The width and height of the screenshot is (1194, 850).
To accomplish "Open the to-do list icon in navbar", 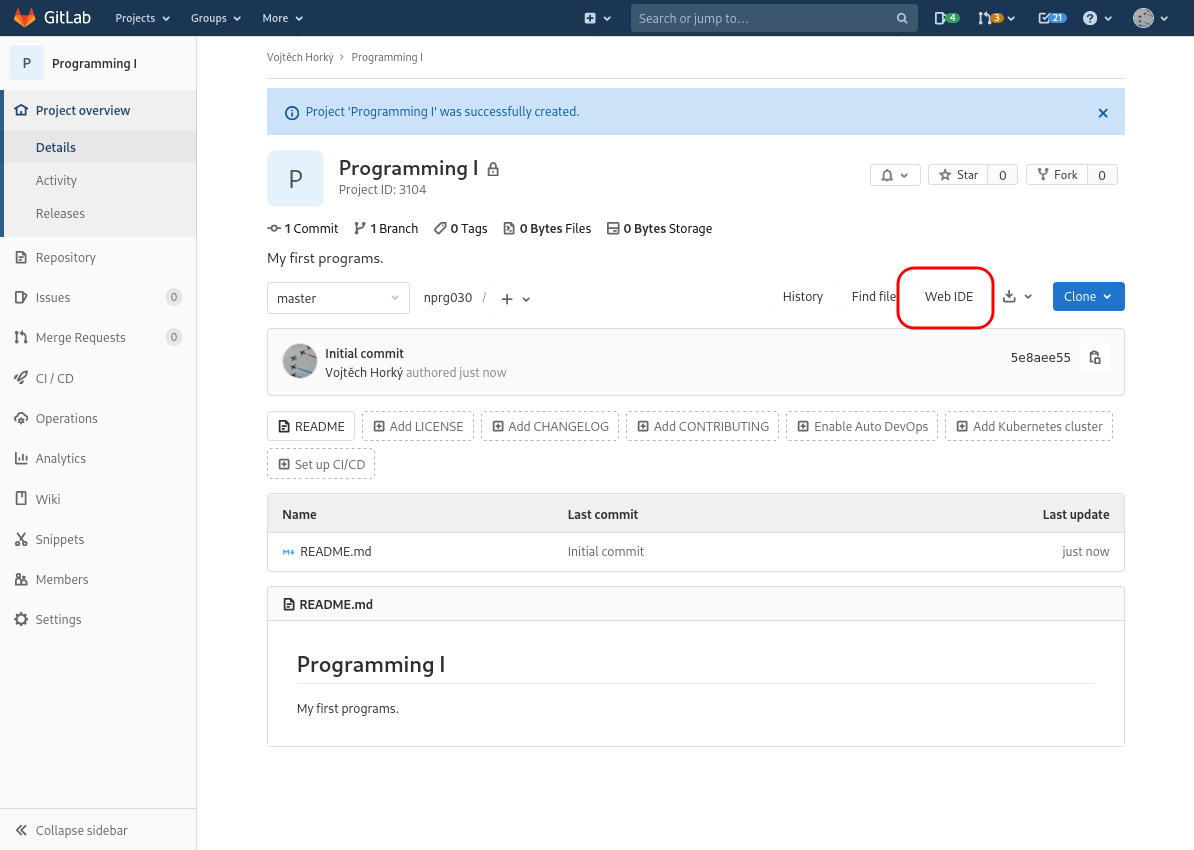I will coord(1051,18).
